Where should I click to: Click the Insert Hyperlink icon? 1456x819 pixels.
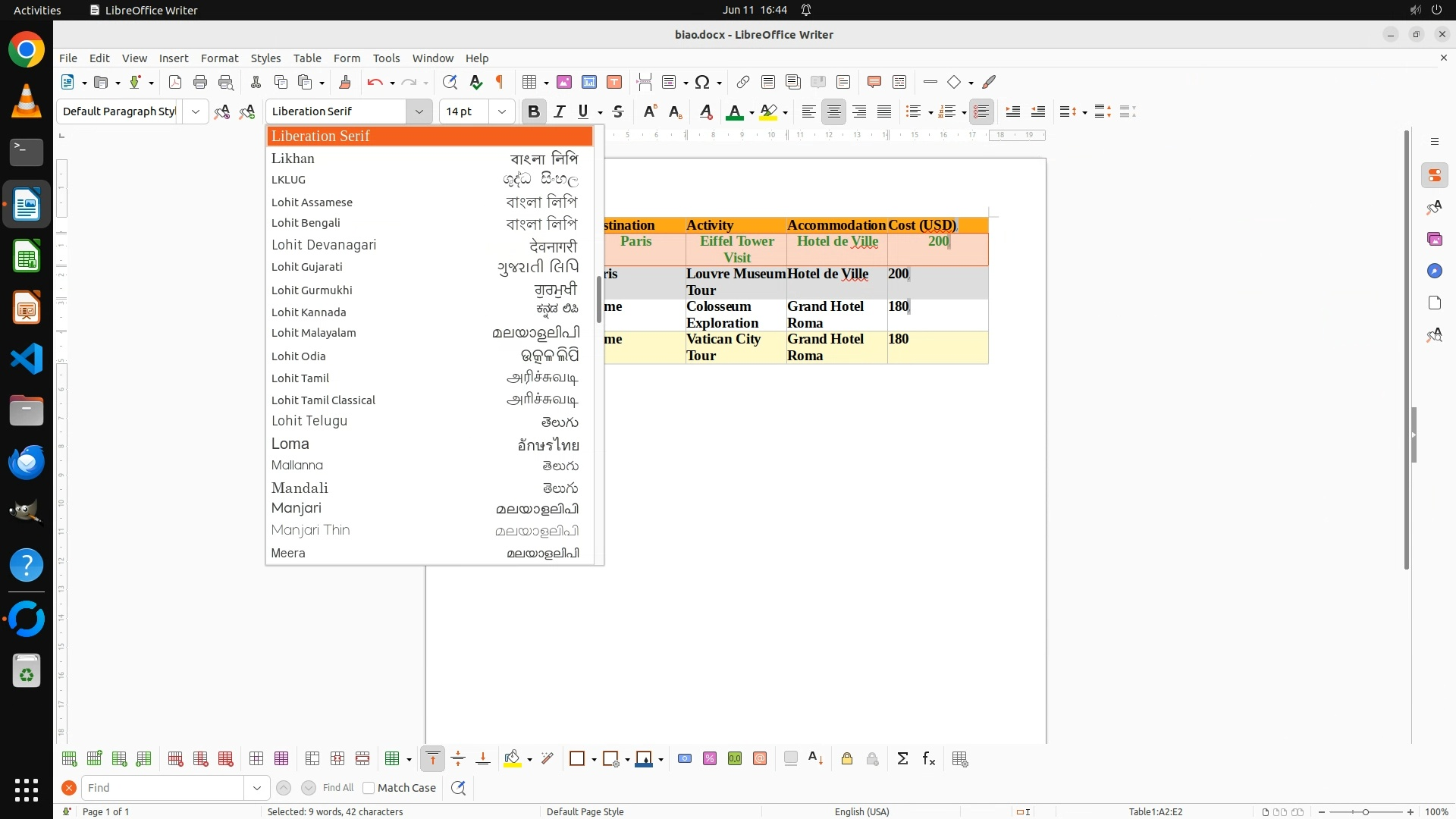point(743,82)
